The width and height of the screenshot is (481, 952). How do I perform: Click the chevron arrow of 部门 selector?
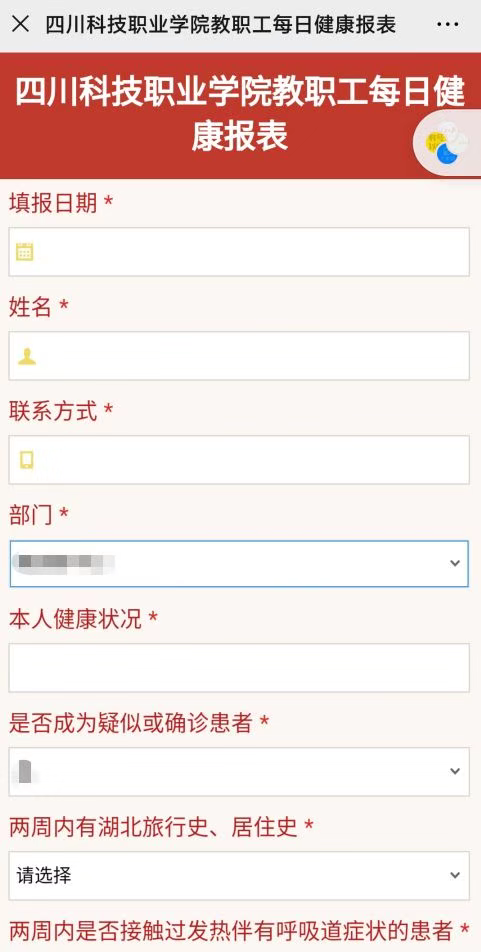point(455,563)
